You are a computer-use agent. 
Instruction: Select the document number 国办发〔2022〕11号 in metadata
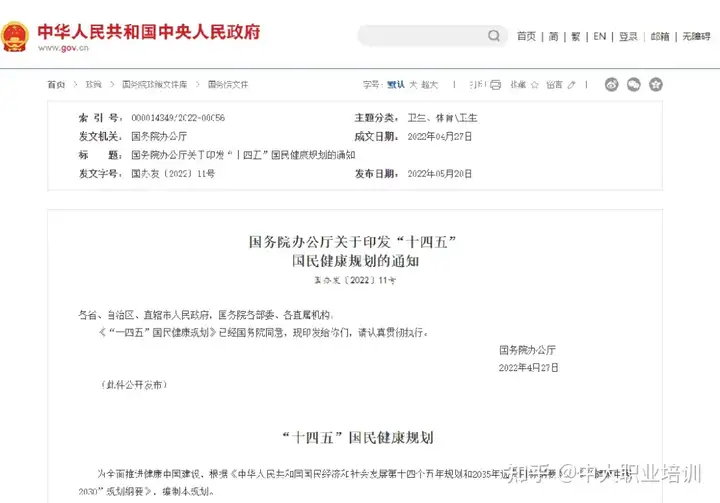point(173,174)
